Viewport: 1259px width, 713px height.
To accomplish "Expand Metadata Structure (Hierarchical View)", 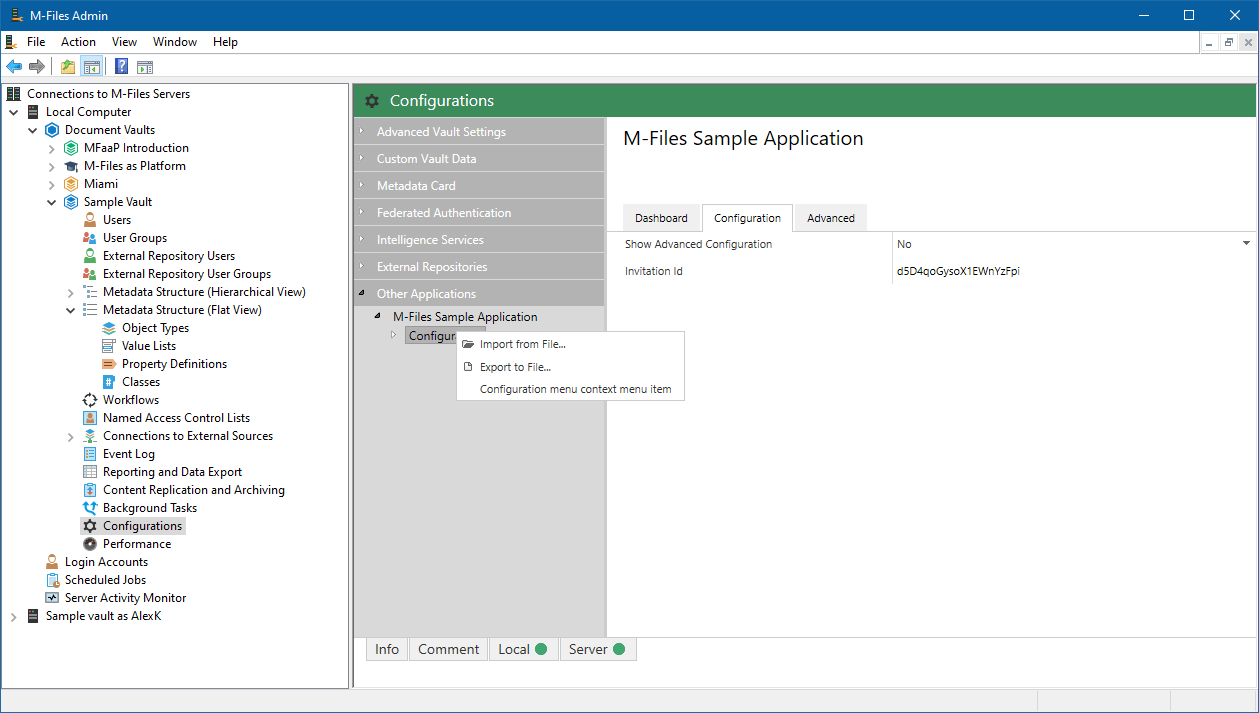I will 71,292.
